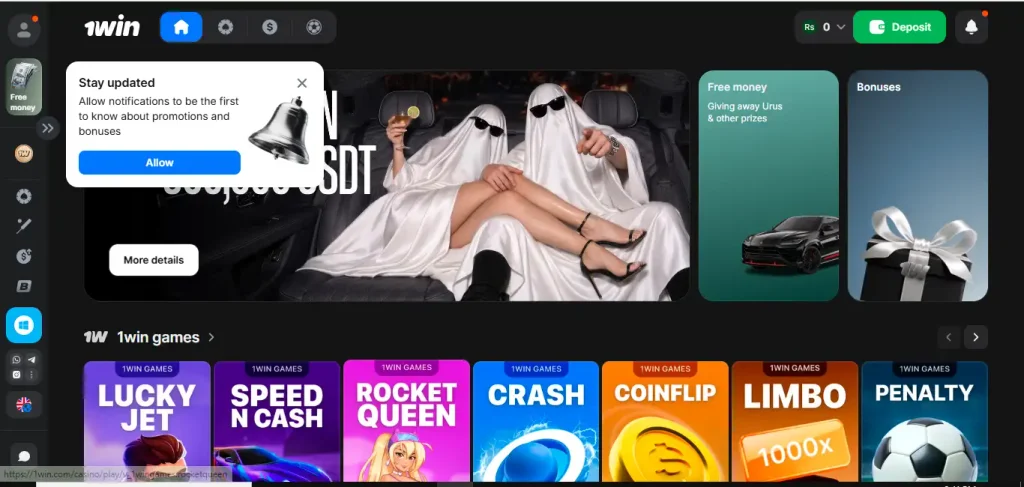
Task: Click the 1win logo in header
Action: pos(112,27)
